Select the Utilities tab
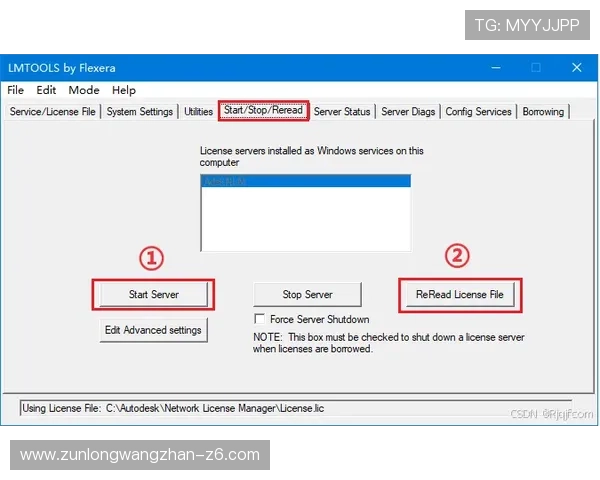Screen dimensions: 600x480 click(x=198, y=112)
